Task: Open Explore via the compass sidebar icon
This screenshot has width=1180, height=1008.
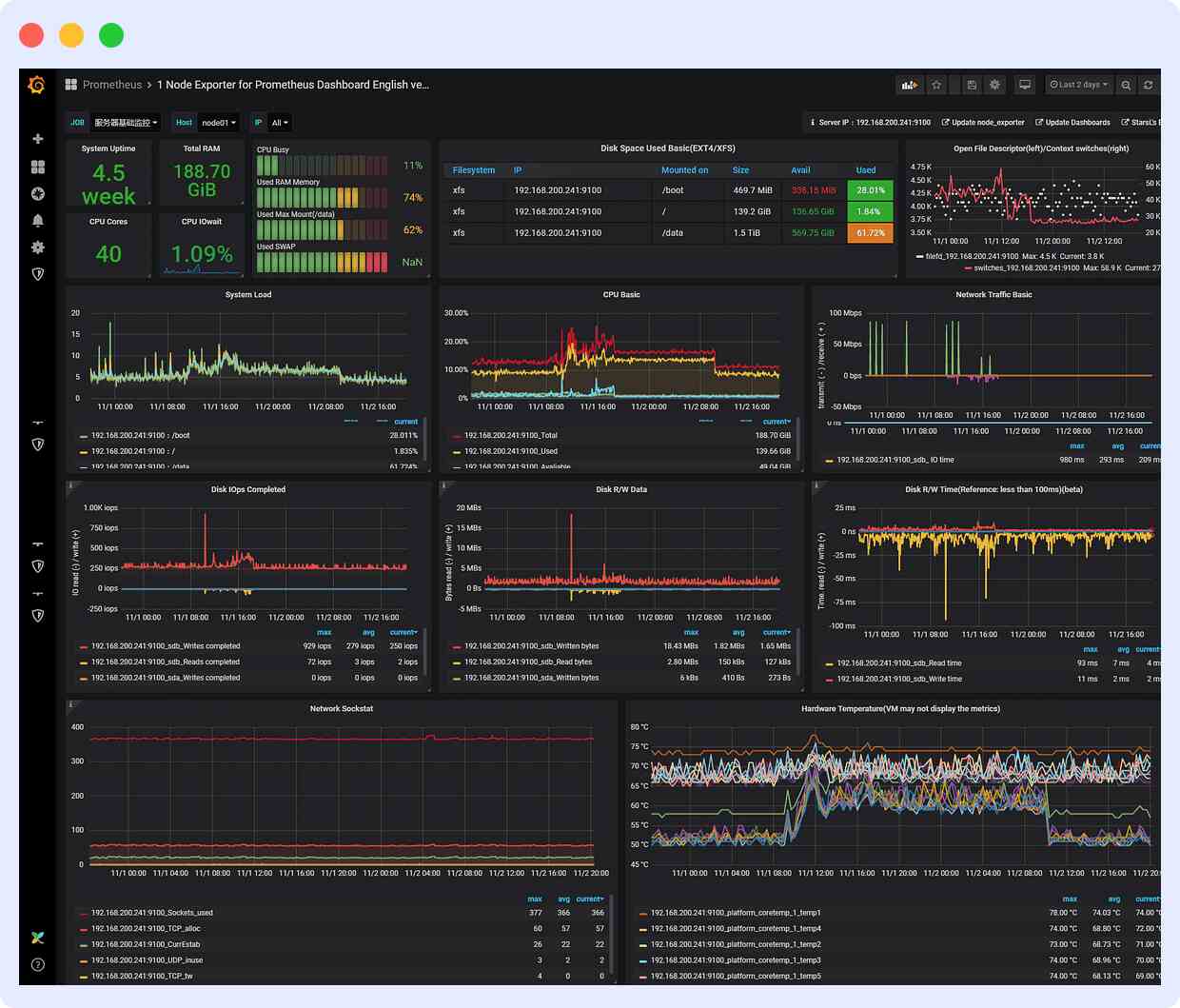Action: pos(37,193)
